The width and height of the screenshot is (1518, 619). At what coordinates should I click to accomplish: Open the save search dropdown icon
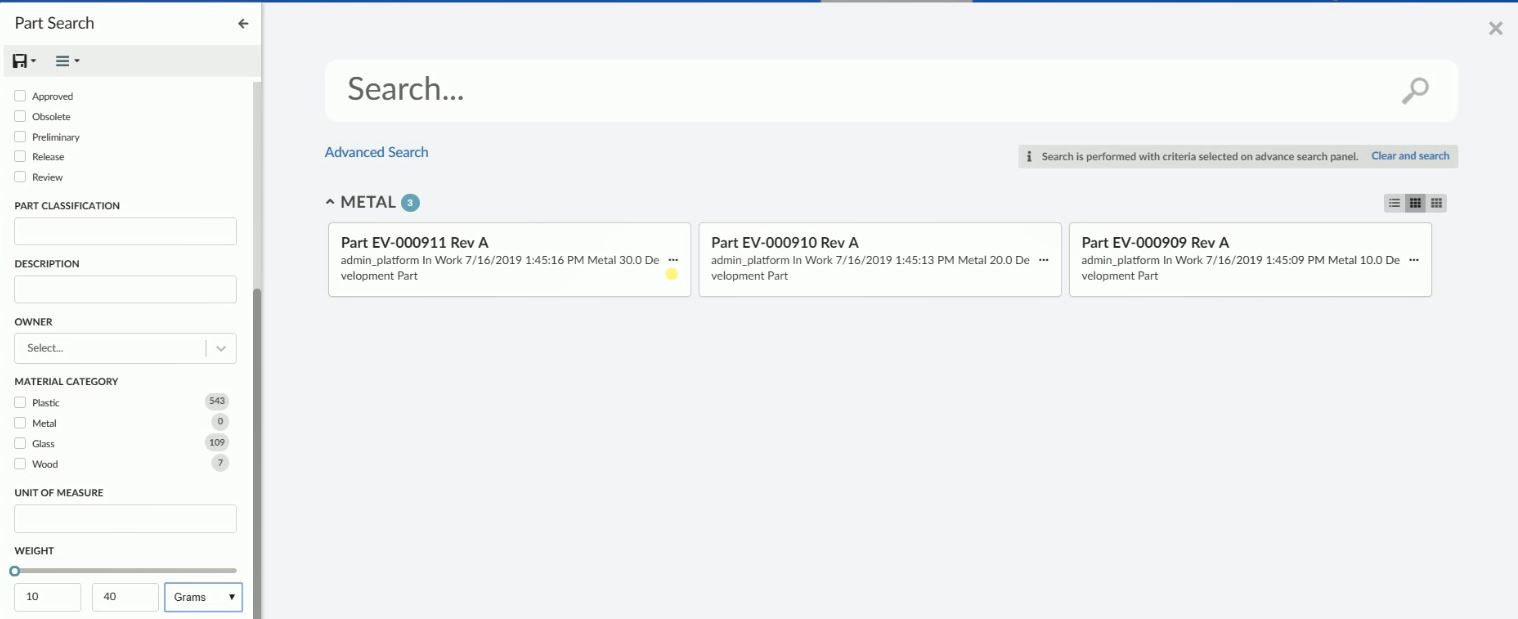(24, 61)
